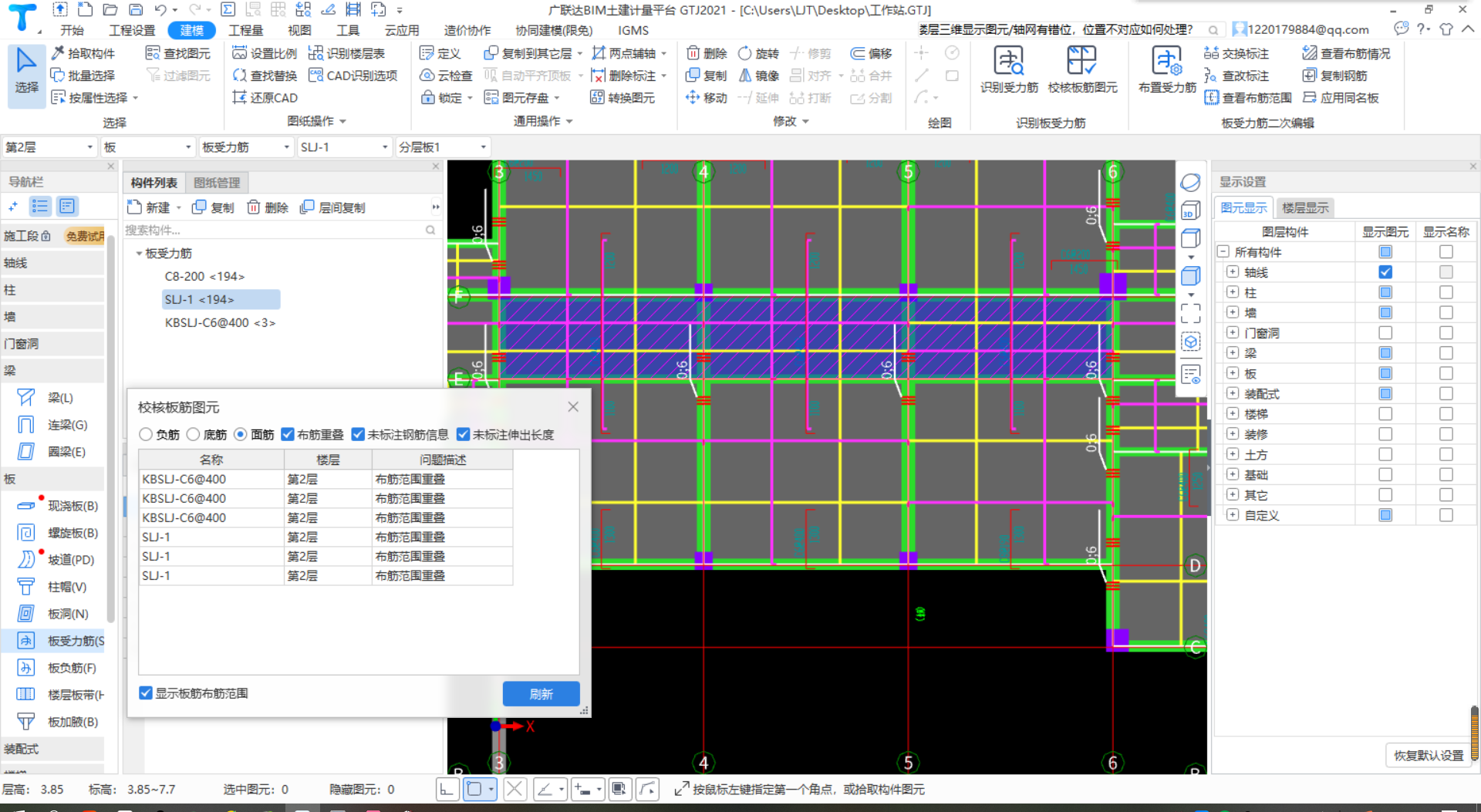The image size is (1481, 812).
Task: Switch to 图纸管理 tab
Action: point(217,183)
